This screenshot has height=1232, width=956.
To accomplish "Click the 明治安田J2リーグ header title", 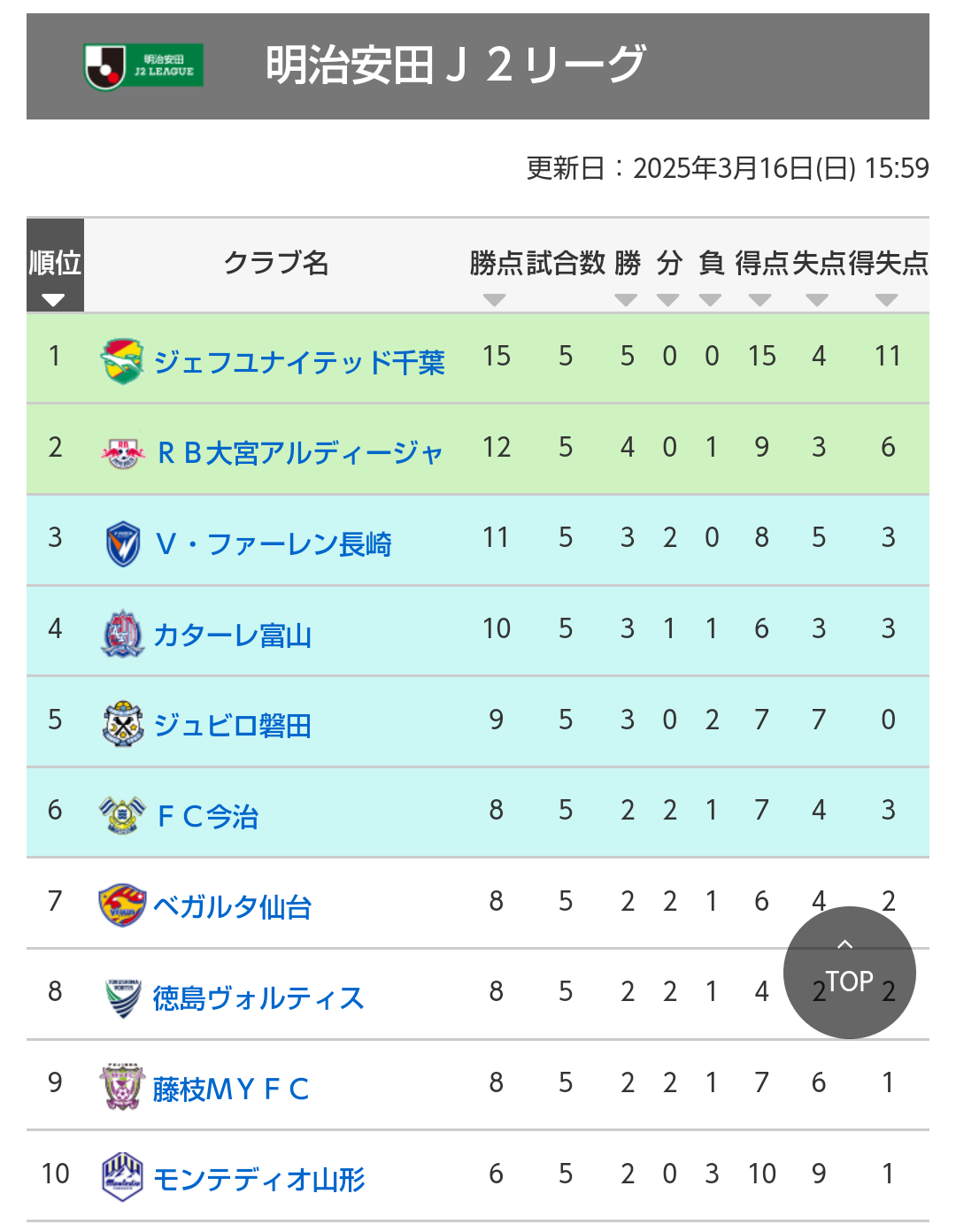I will coord(457,65).
